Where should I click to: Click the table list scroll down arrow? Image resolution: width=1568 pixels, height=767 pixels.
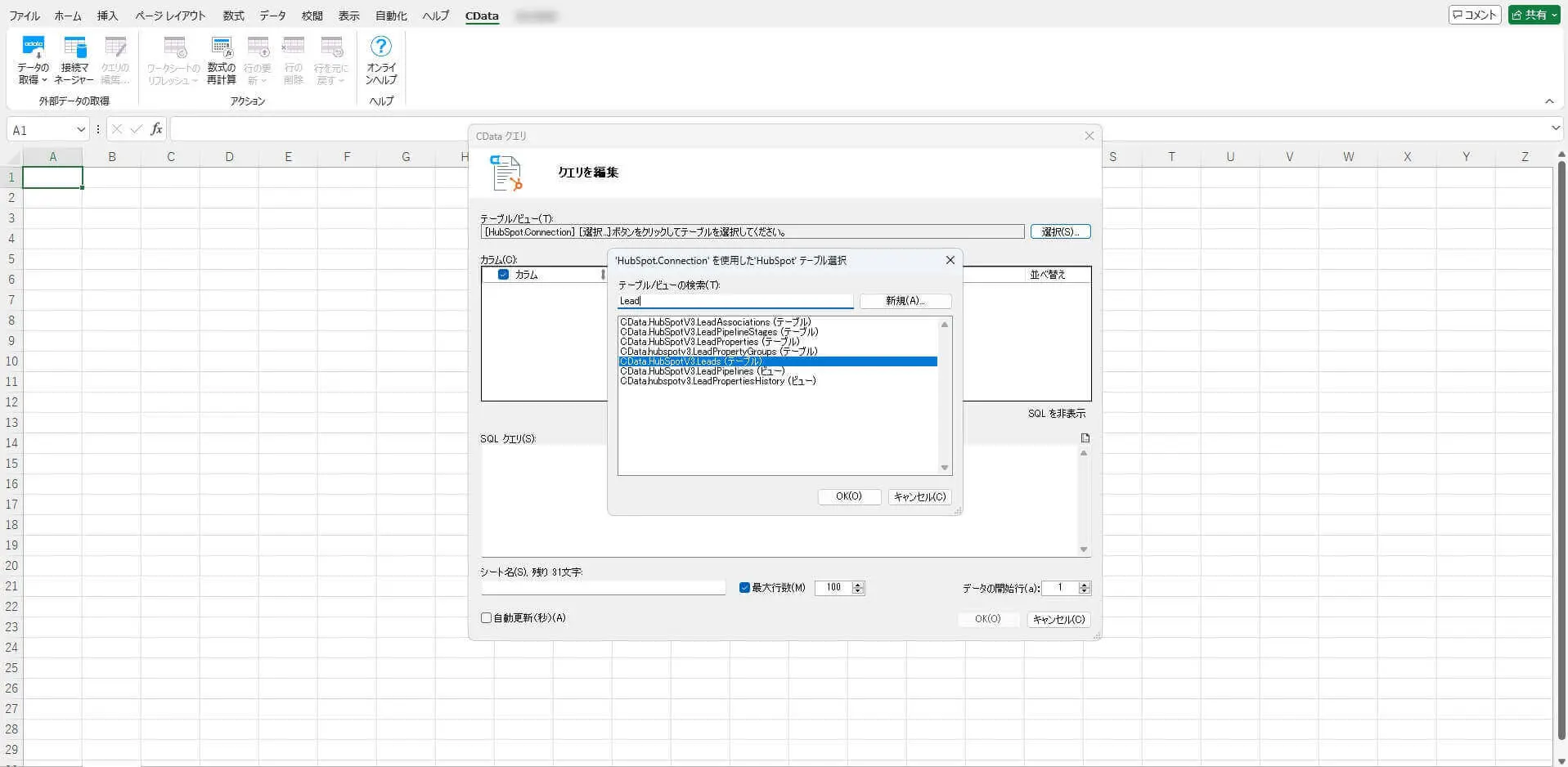945,468
